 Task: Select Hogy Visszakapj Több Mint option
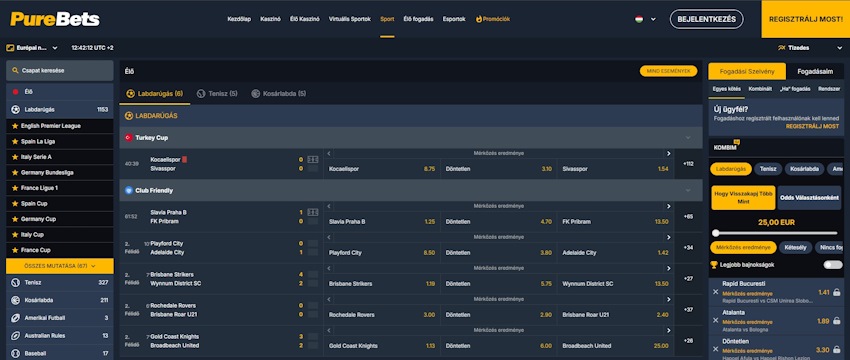tap(743, 197)
